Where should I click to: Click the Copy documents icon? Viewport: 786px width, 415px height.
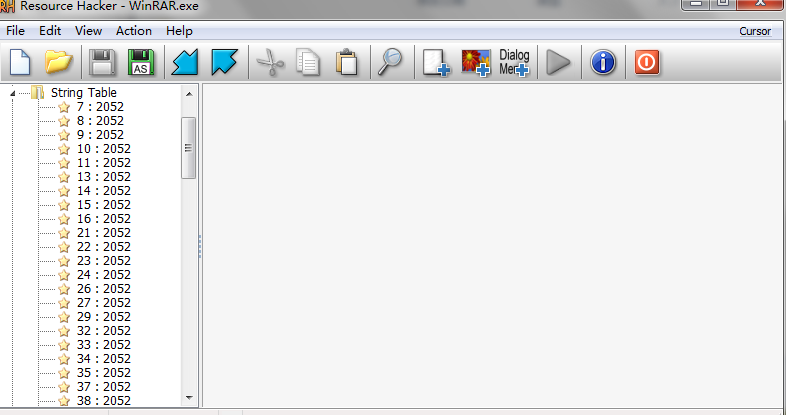point(308,62)
